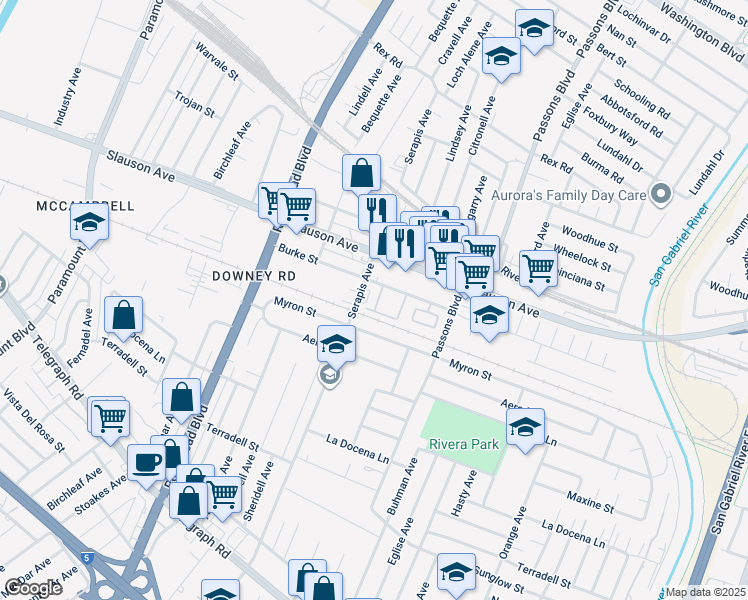Select the Telegraph Rd street label
Image resolution: width=748 pixels, height=600 pixels.
point(59,368)
